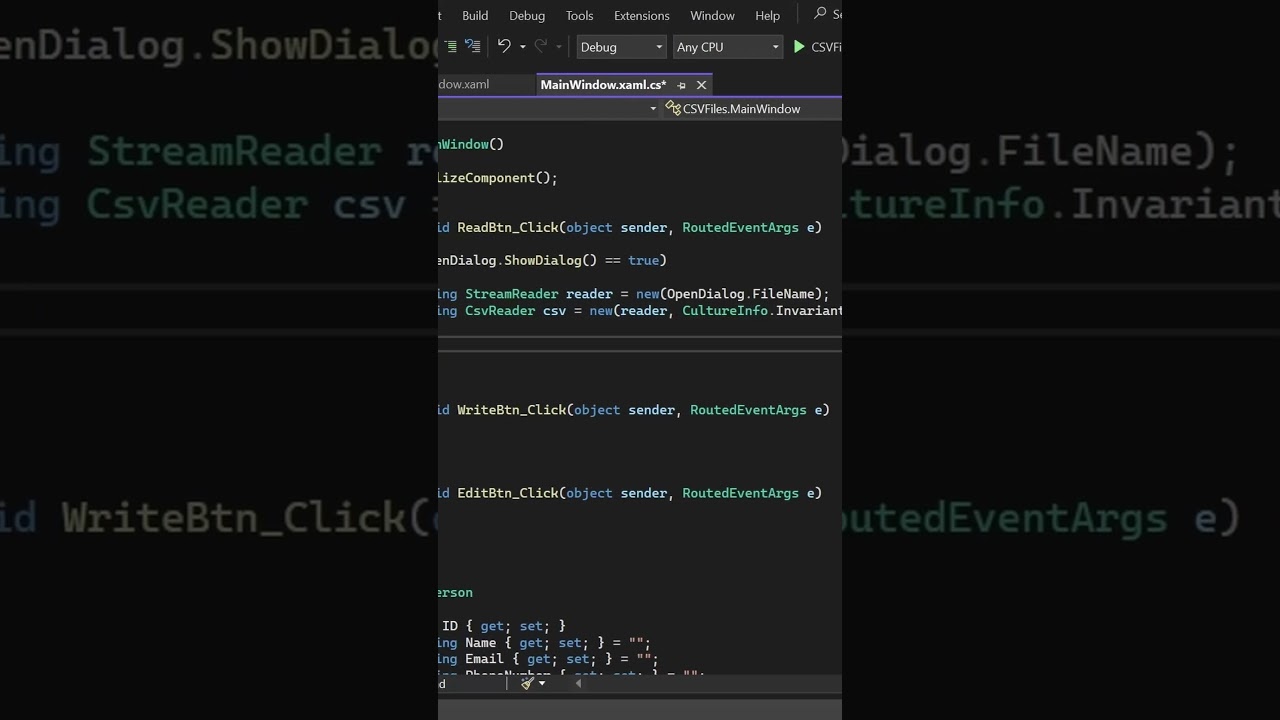This screenshot has width=1280, height=720.
Task: Click the uncomment lines toolbar icon
Action: (473, 46)
